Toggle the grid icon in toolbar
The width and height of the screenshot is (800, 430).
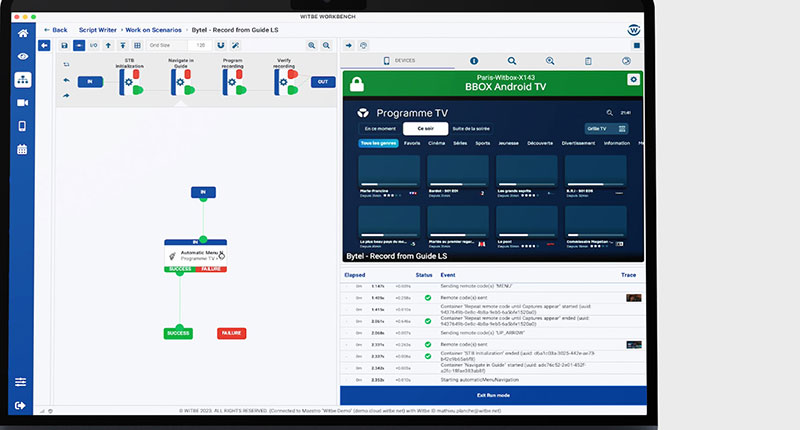(x=137, y=45)
